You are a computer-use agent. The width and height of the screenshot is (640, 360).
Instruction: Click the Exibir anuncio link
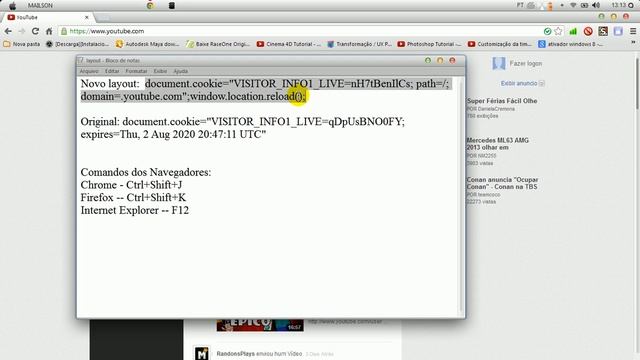(519, 83)
